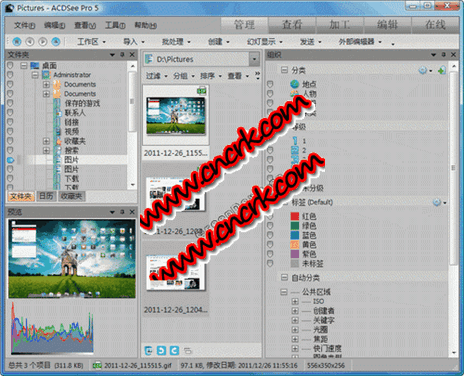Click the globe icon beside 地点 category
This screenshot has width=464, height=376.
tap(294, 84)
